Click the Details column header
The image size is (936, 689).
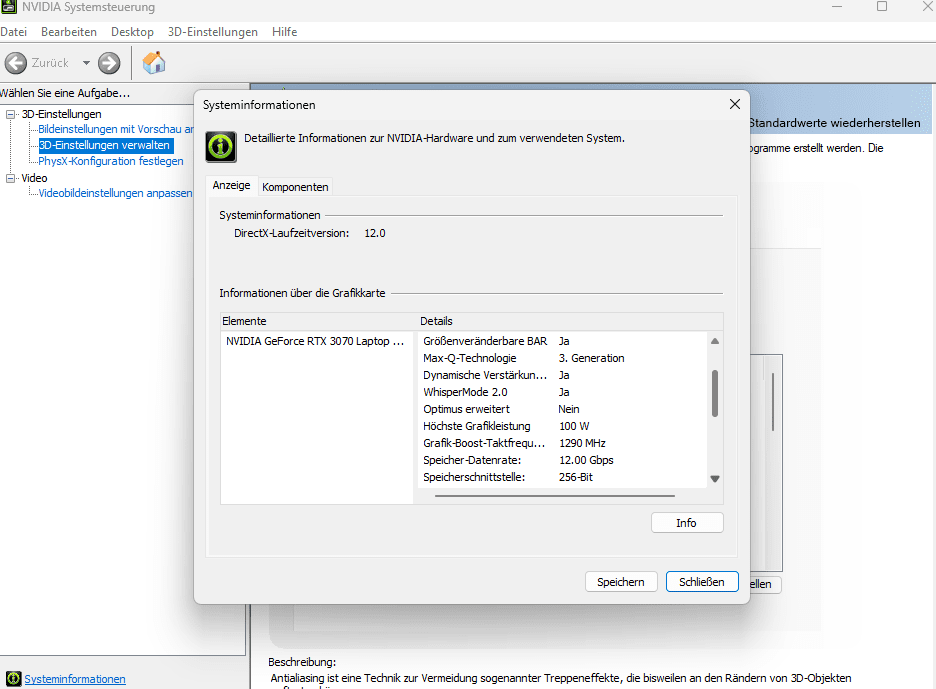click(570, 321)
